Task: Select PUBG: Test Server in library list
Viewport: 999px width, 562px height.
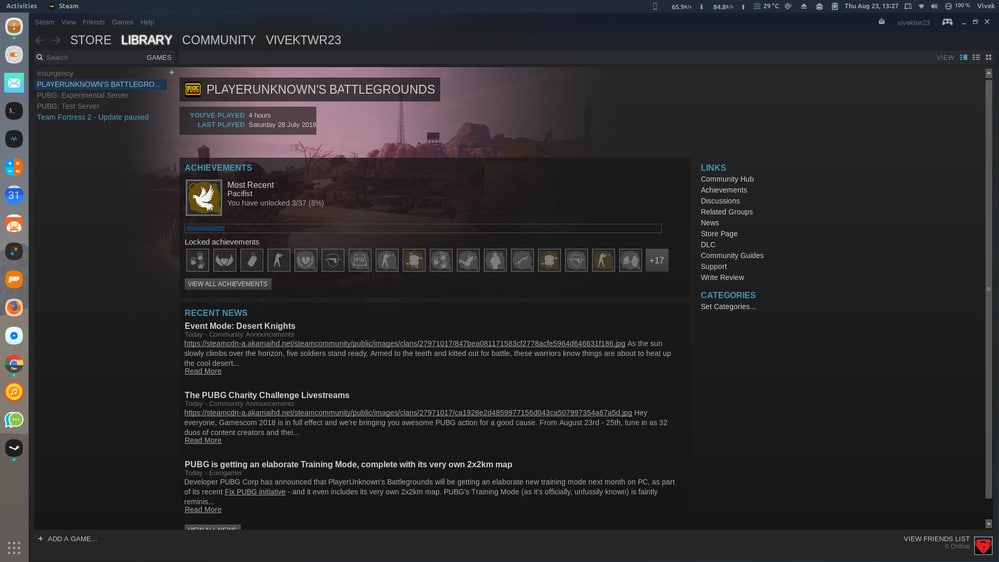Action: (68, 106)
